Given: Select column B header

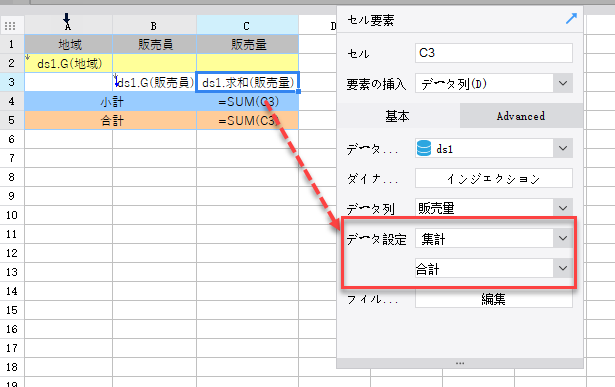Looking at the screenshot, I should click(x=154, y=25).
